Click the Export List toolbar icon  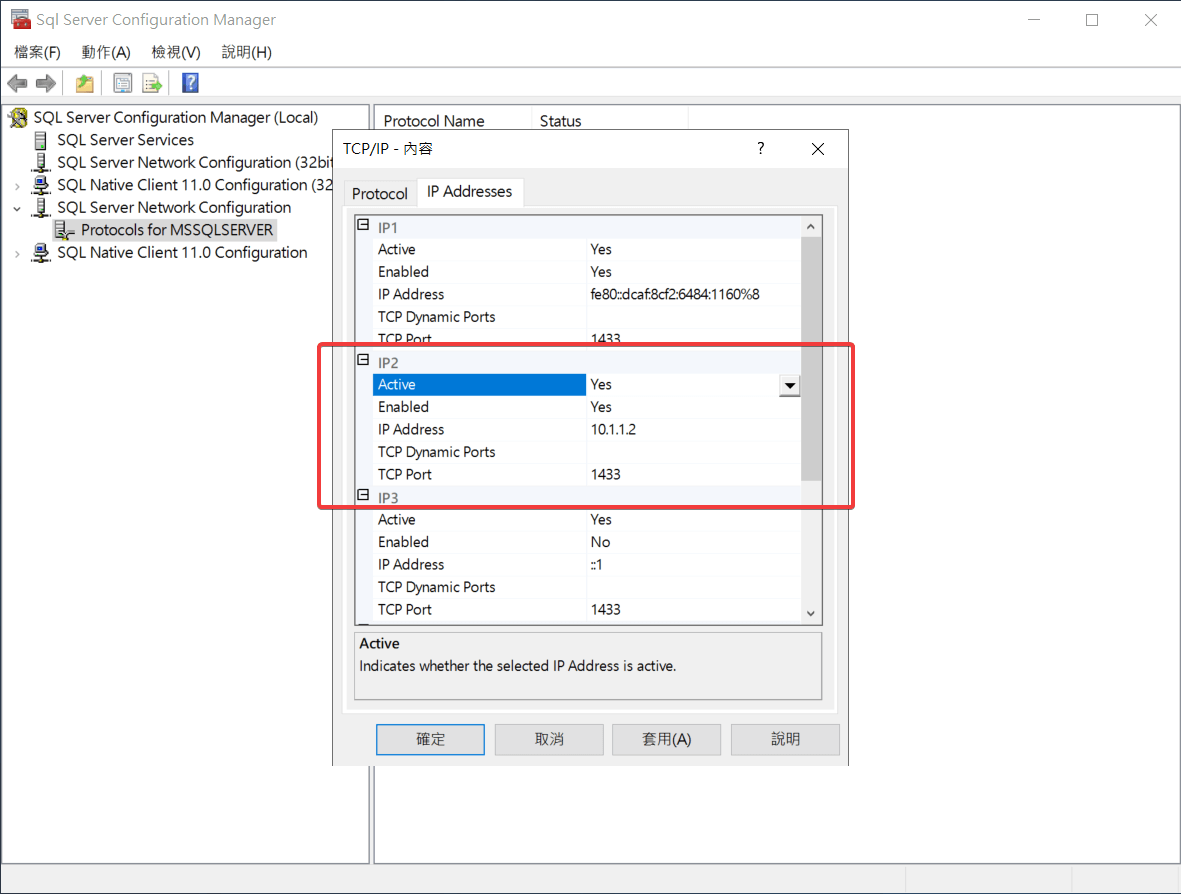coord(152,84)
